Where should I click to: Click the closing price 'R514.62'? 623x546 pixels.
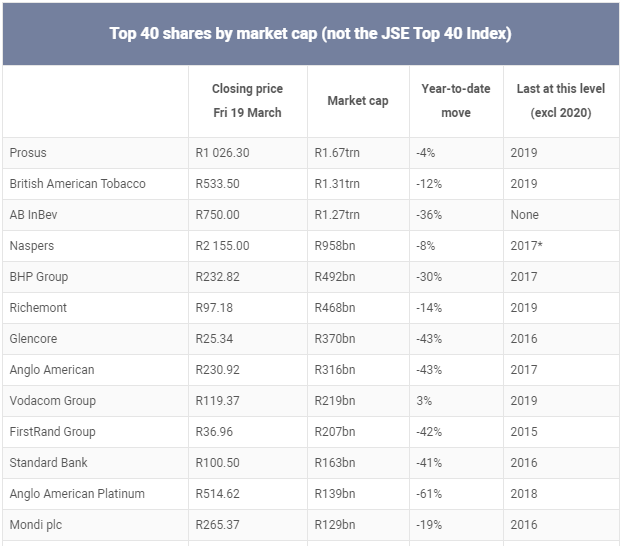[x=217, y=494]
